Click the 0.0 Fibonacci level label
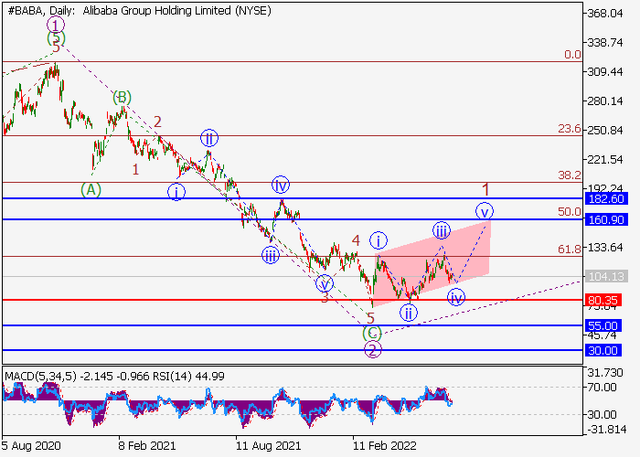This screenshot has height=457, width=640. 572,54
